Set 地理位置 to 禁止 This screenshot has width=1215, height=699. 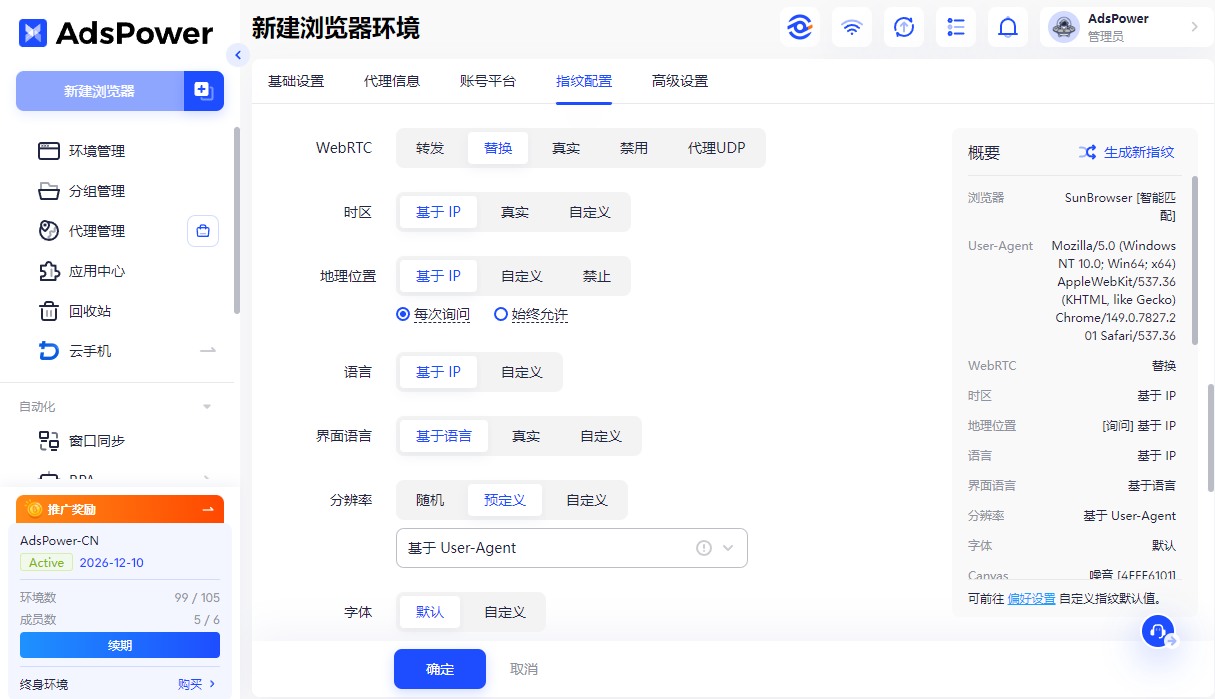pos(597,276)
